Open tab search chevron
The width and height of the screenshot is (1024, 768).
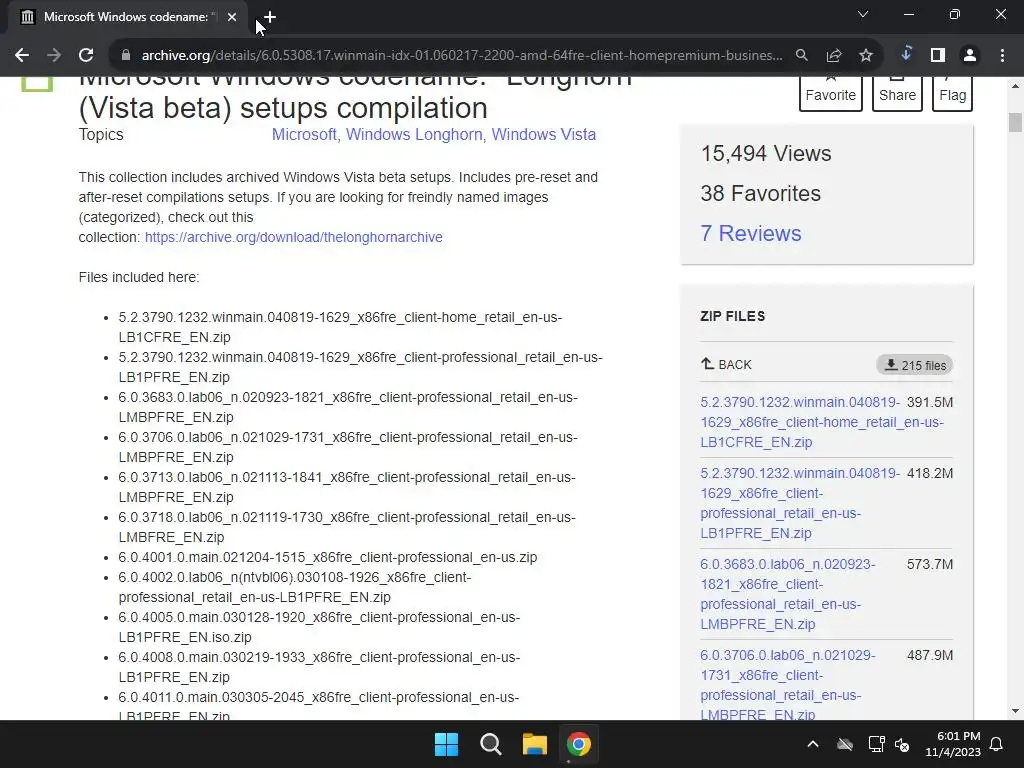tap(863, 14)
